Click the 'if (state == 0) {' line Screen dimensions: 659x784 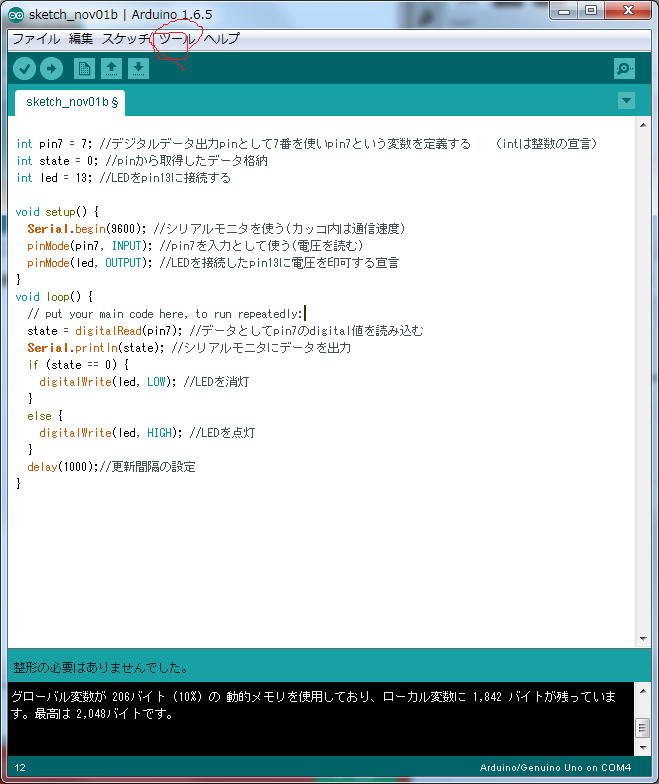78,365
